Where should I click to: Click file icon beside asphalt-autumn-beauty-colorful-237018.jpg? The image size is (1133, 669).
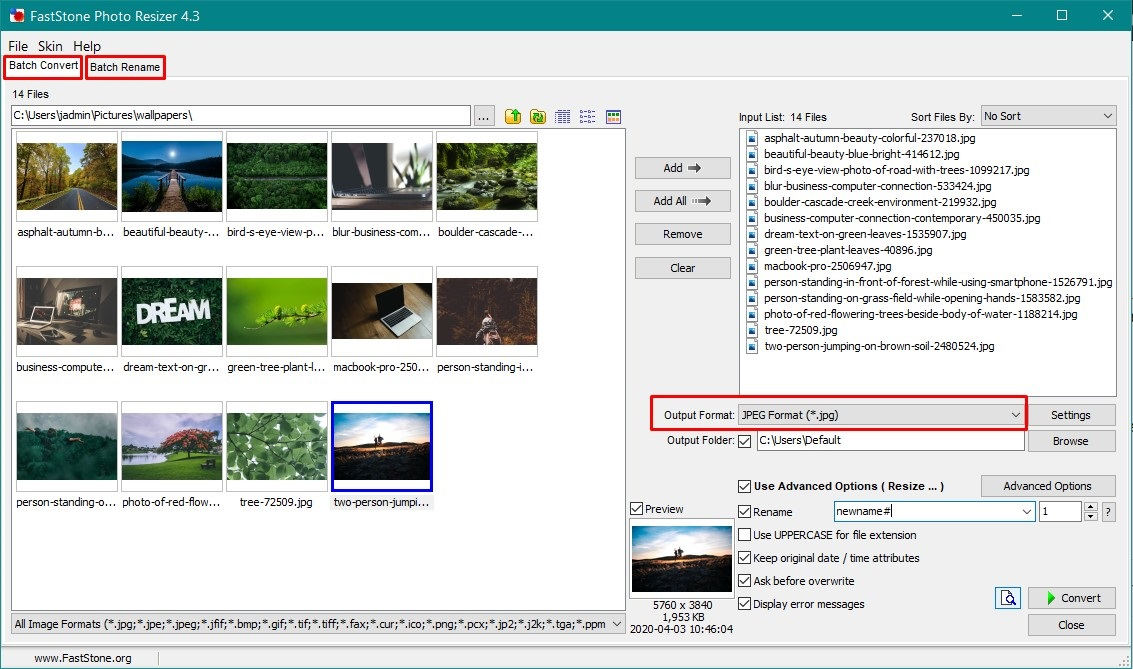pyautogui.click(x=752, y=138)
